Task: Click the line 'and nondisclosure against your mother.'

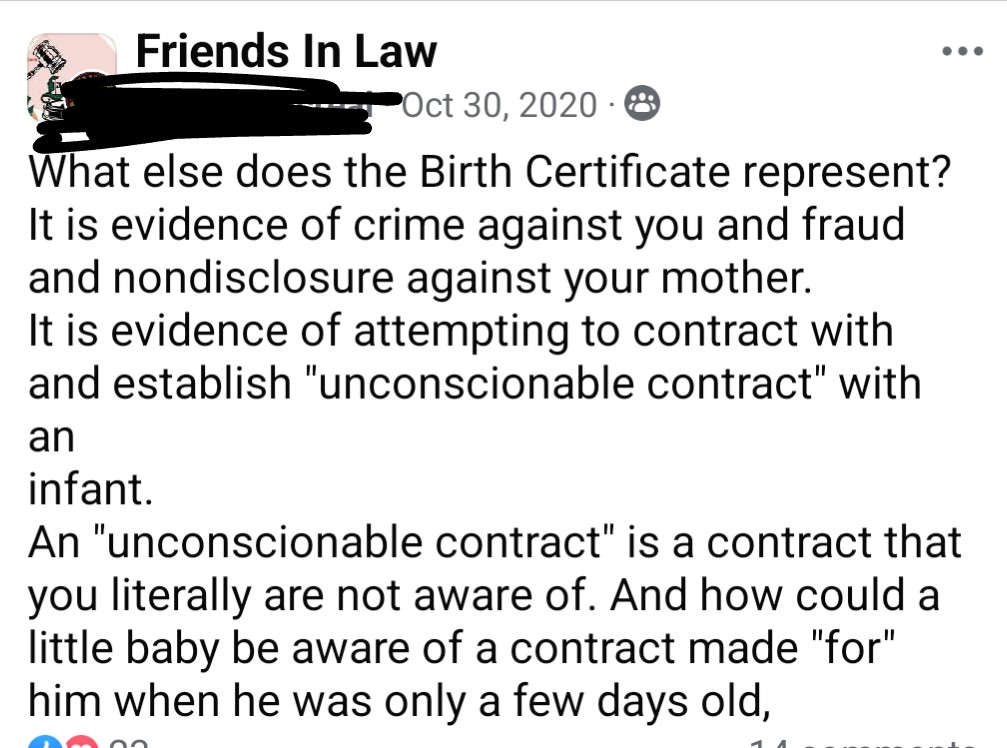Action: tap(416, 279)
